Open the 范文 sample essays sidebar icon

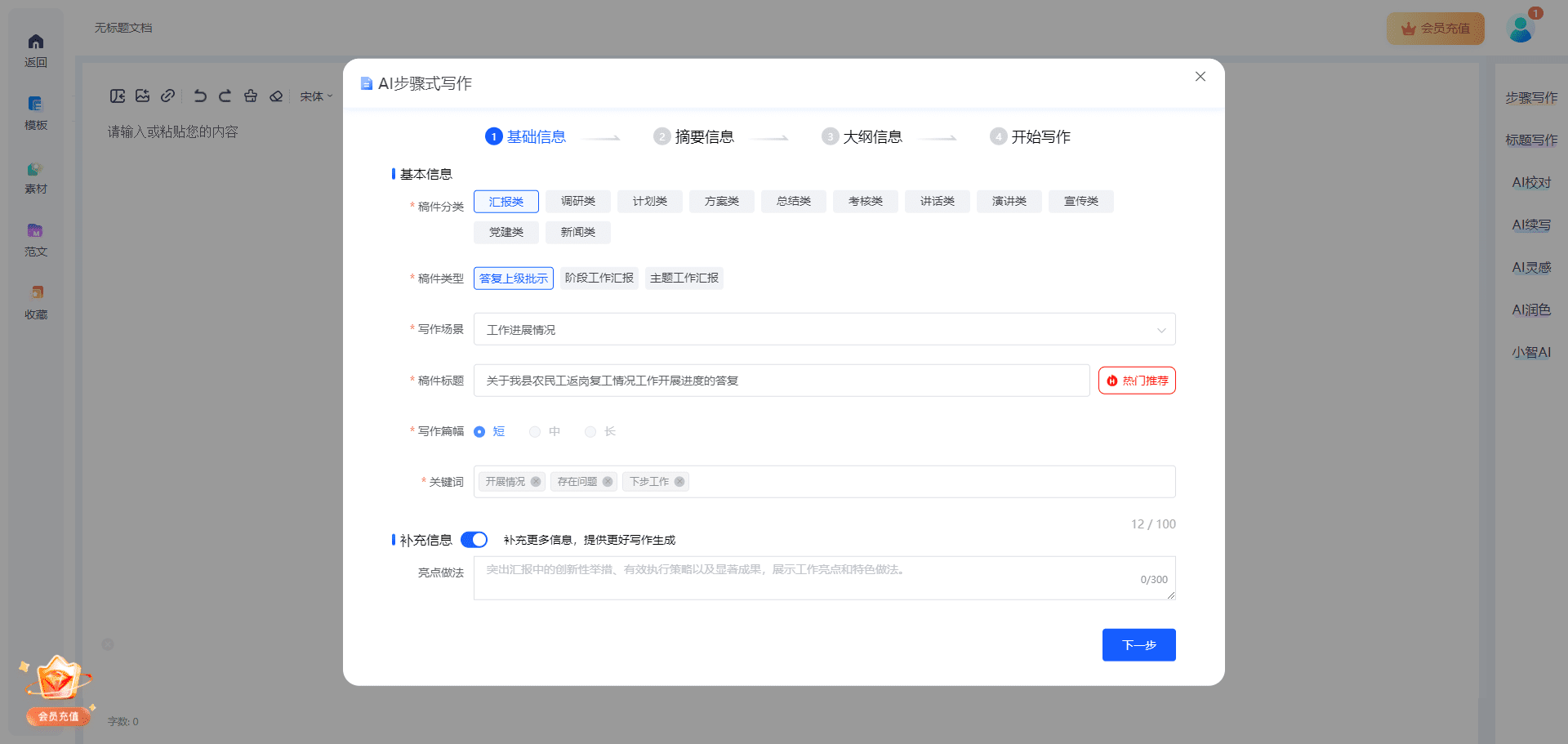click(x=35, y=230)
